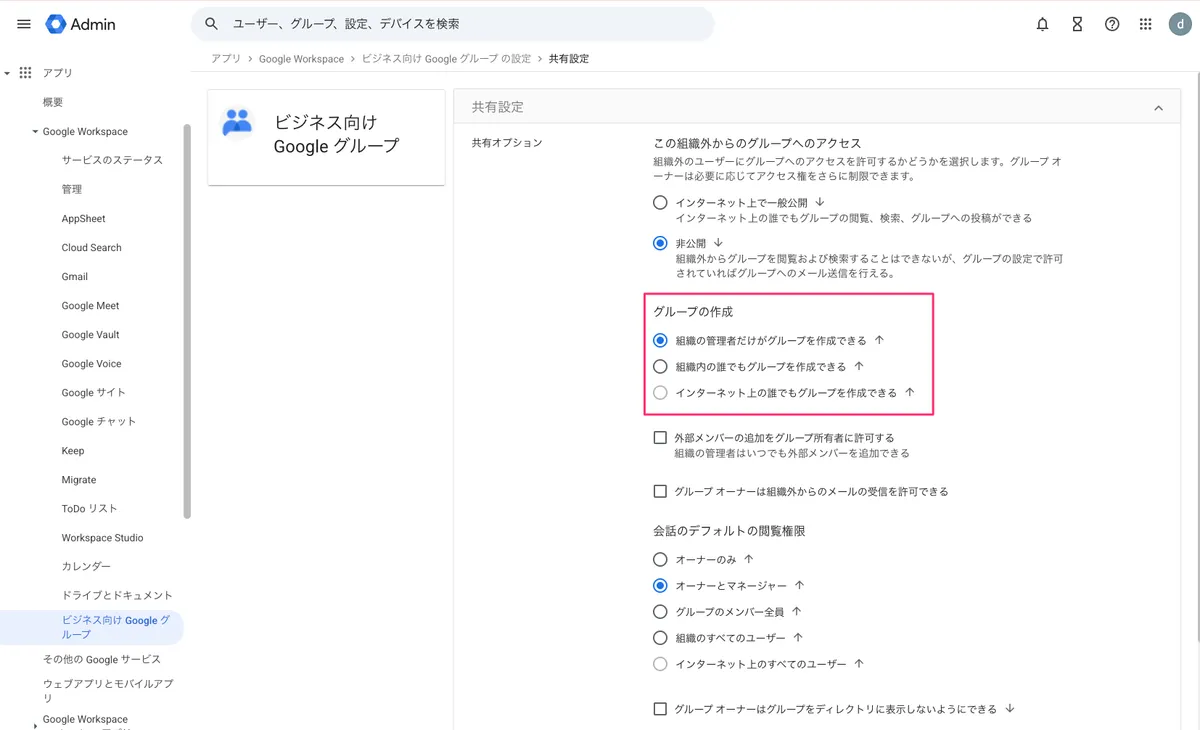Click up arrow next to インターネット上のすべてのユーザー

point(858,664)
